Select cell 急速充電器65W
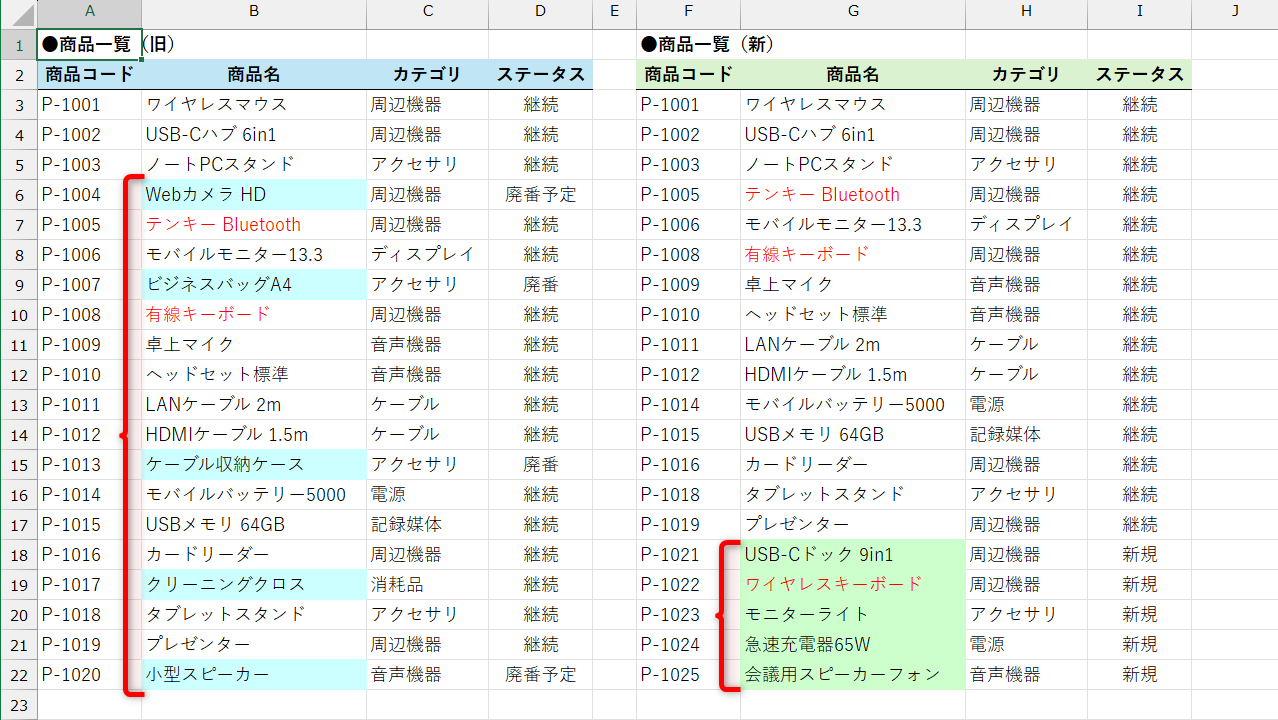This screenshot has width=1278, height=720. [x=853, y=645]
